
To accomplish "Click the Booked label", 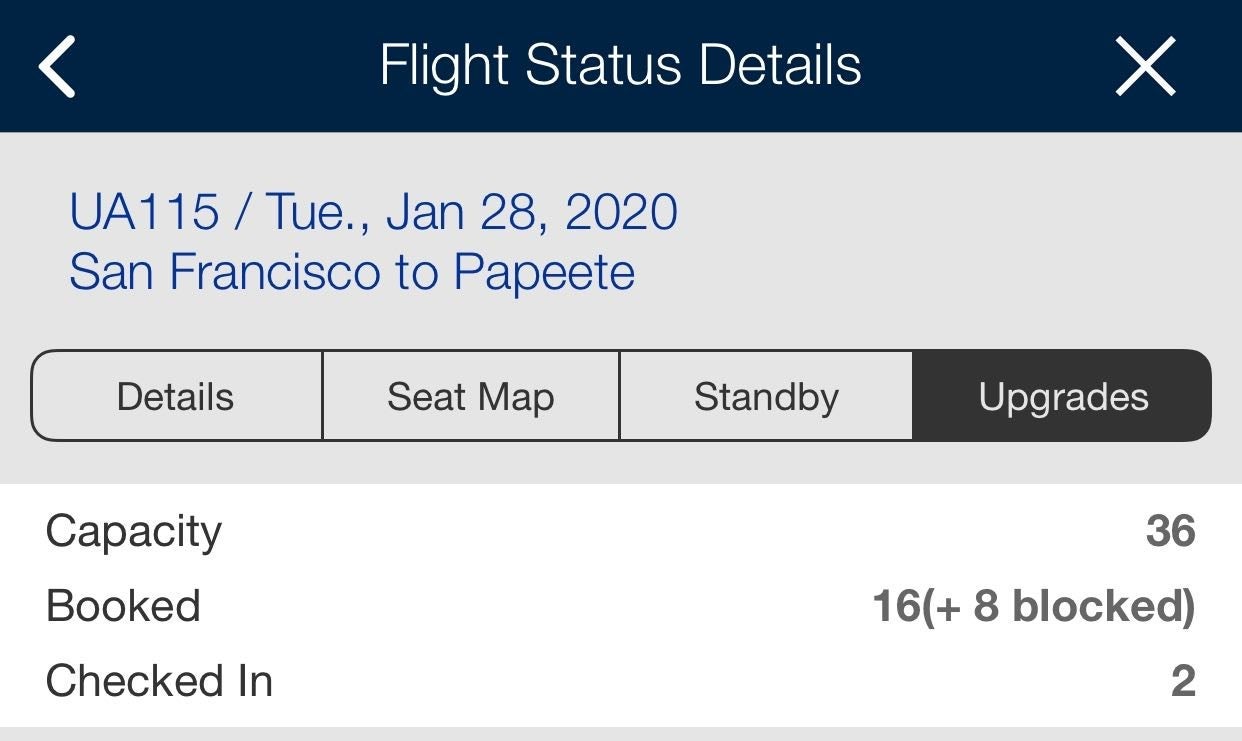I will point(123,606).
